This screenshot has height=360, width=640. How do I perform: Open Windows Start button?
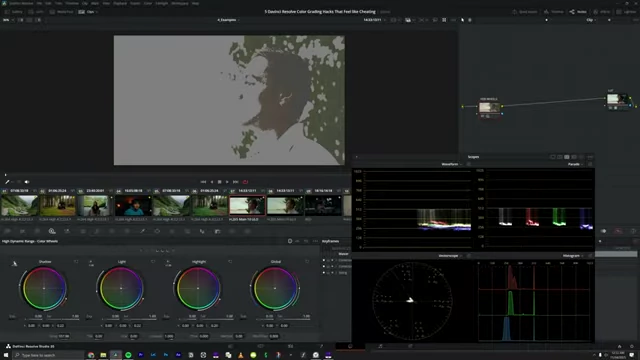click(x=6, y=355)
